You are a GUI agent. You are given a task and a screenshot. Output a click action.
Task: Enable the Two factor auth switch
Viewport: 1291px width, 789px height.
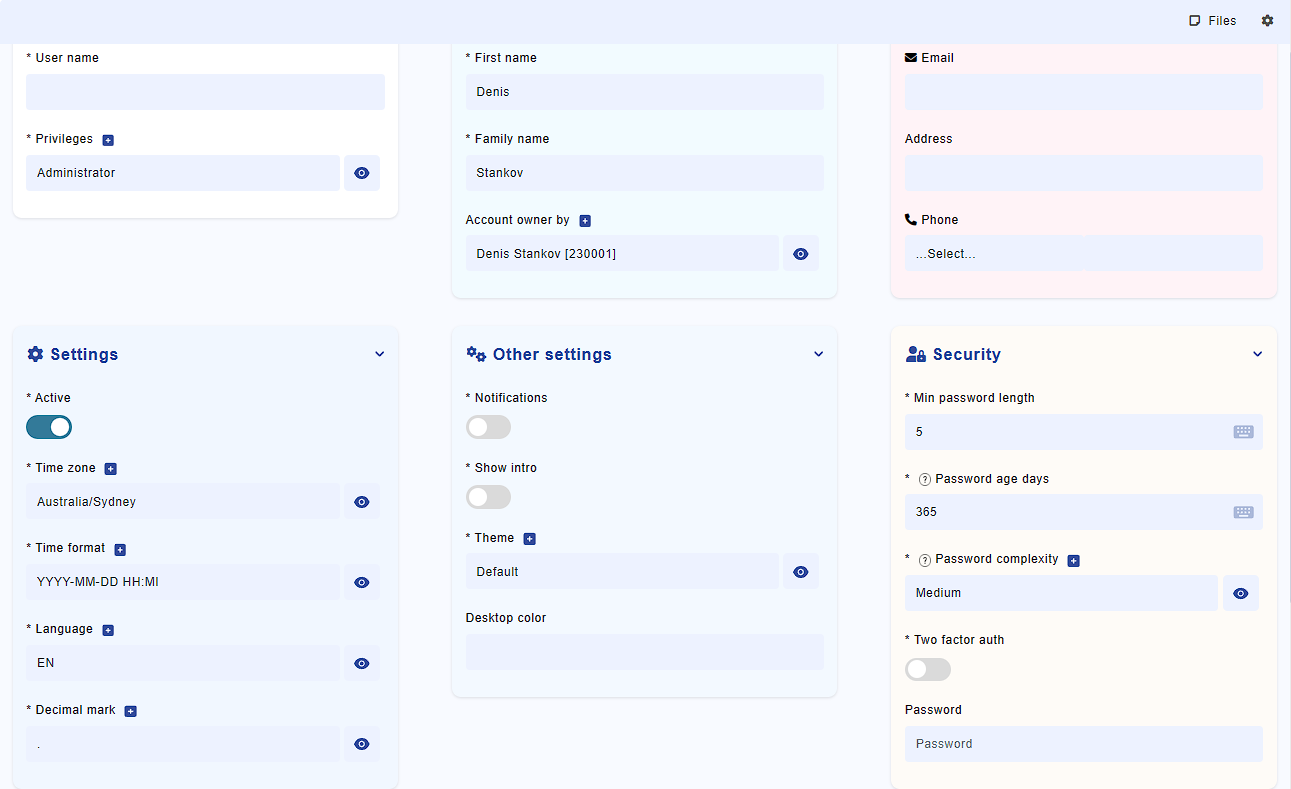928,670
